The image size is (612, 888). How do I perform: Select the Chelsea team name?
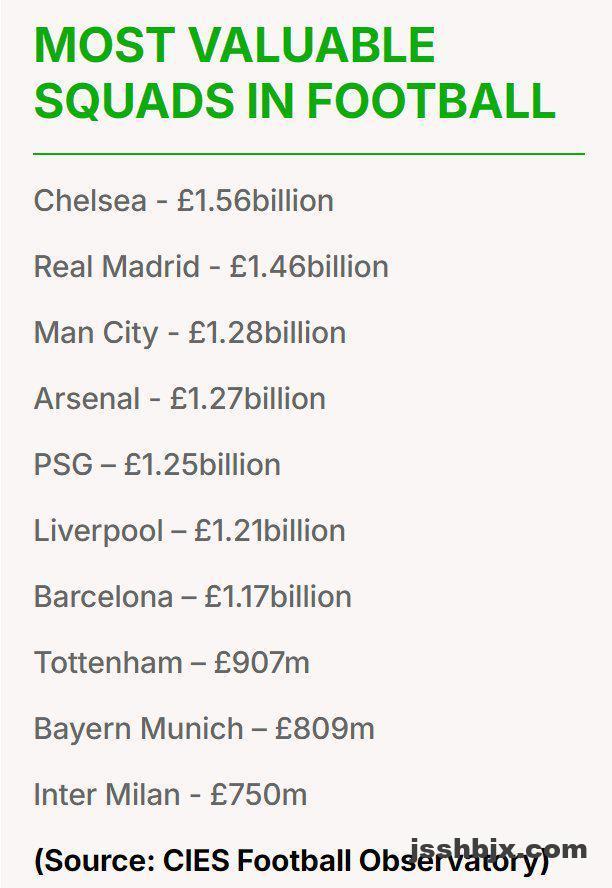(88, 201)
